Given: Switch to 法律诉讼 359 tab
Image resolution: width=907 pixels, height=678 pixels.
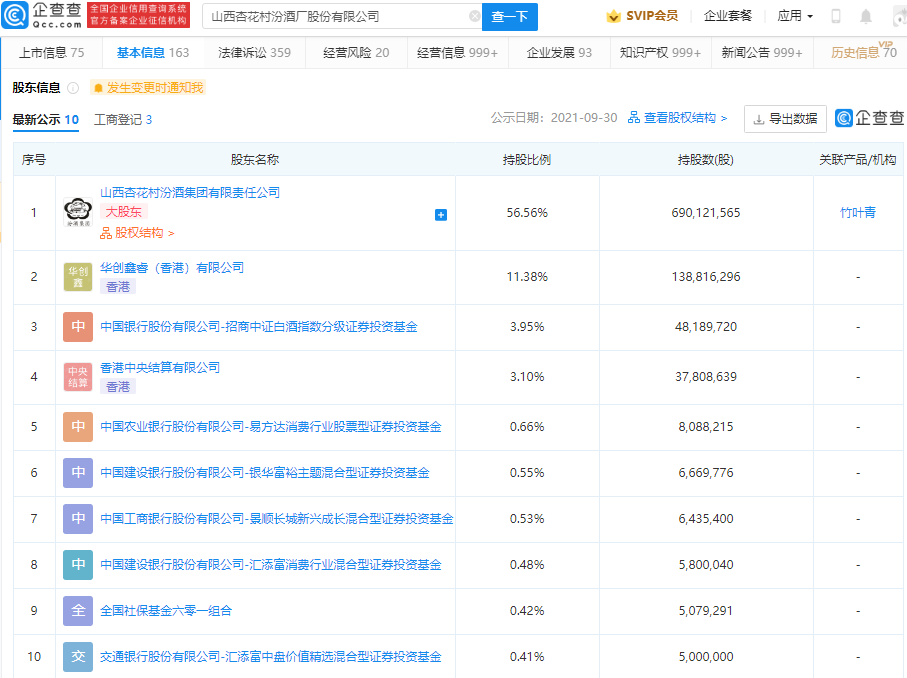Looking at the screenshot, I should click(x=255, y=53).
